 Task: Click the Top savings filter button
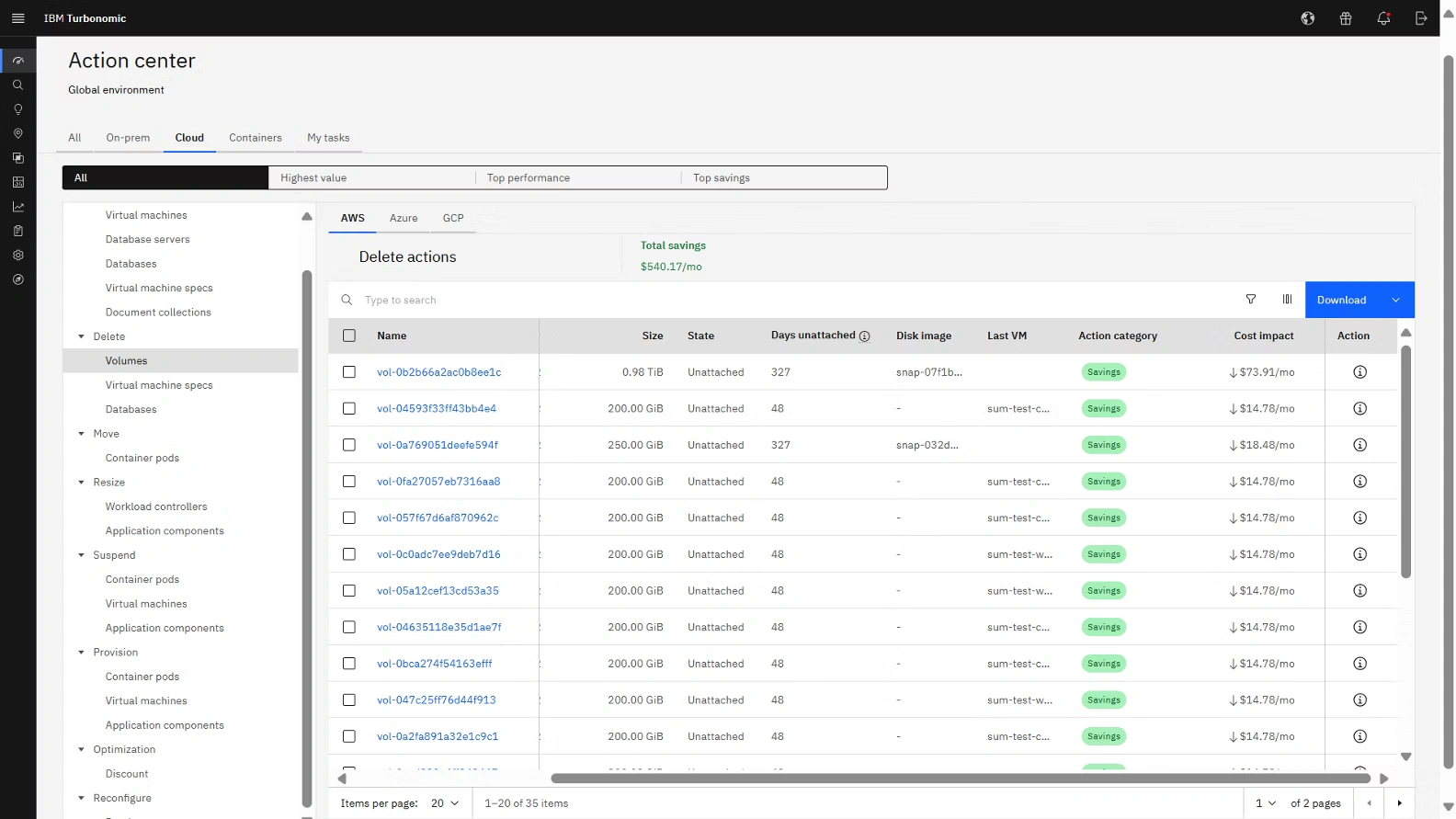pyautogui.click(x=783, y=177)
